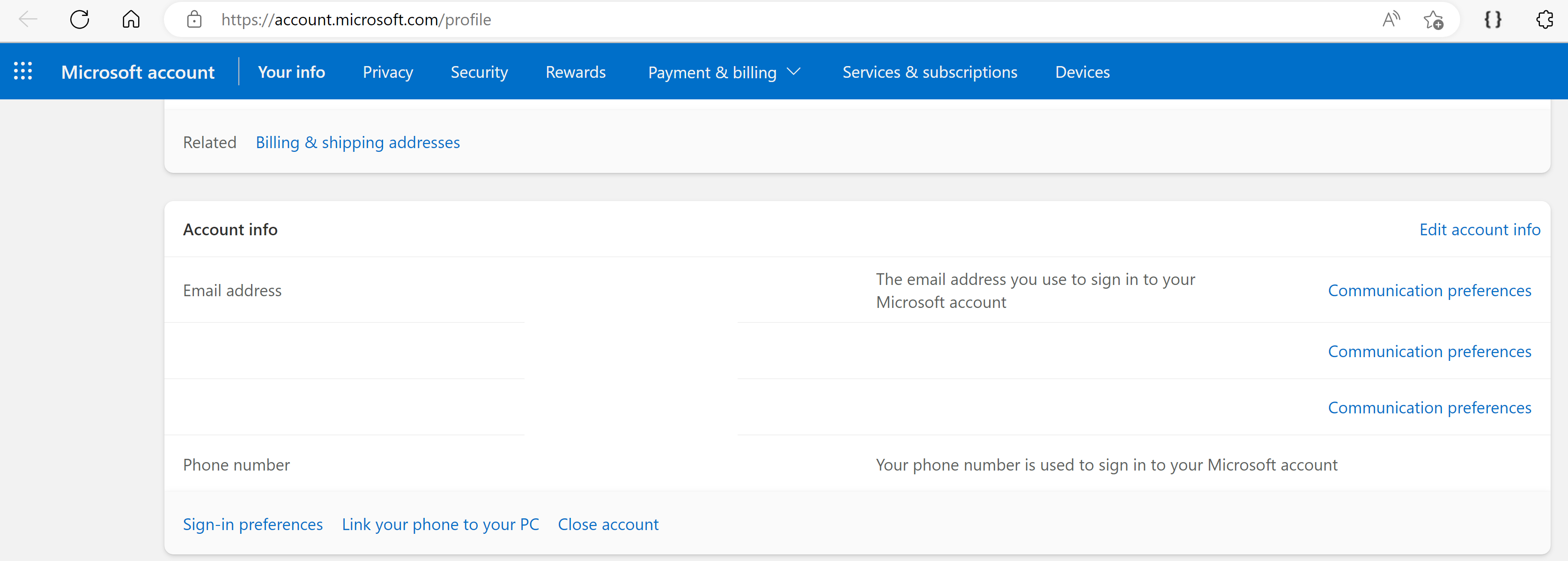Open the Privacy tab
1568x561 pixels.
pyautogui.click(x=388, y=72)
